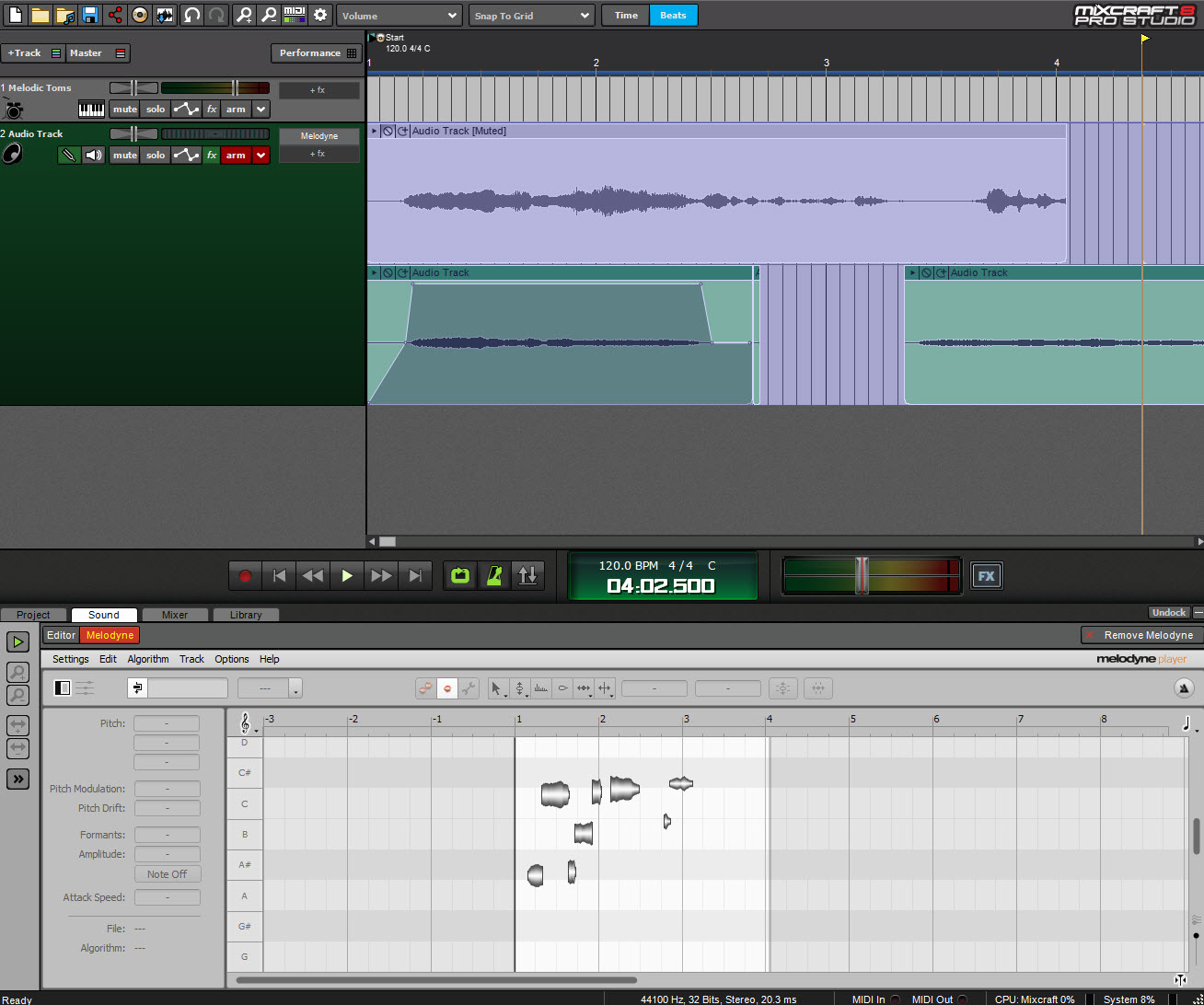
Task: Click the record button in transport
Action: tap(245, 576)
